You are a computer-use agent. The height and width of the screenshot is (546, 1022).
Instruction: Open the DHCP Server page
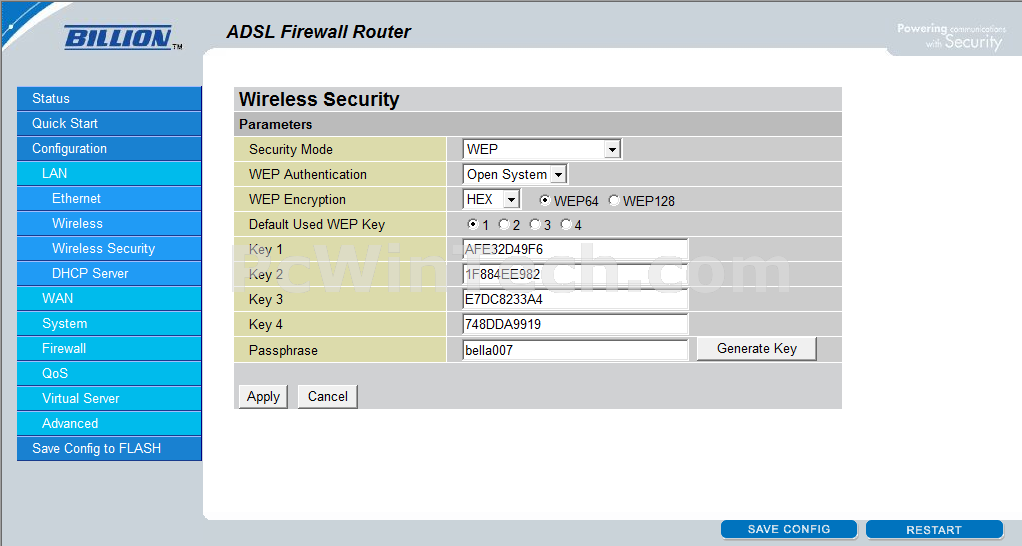click(109, 273)
